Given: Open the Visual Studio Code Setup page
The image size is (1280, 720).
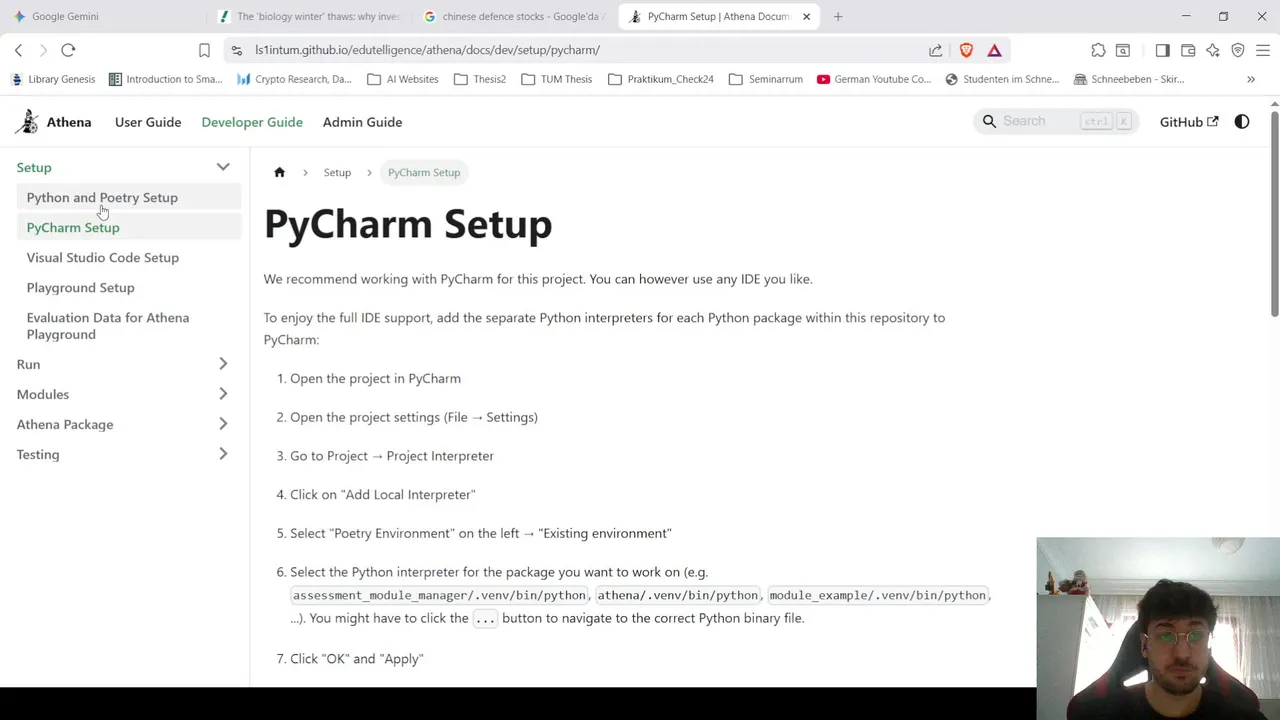Looking at the screenshot, I should [x=103, y=257].
